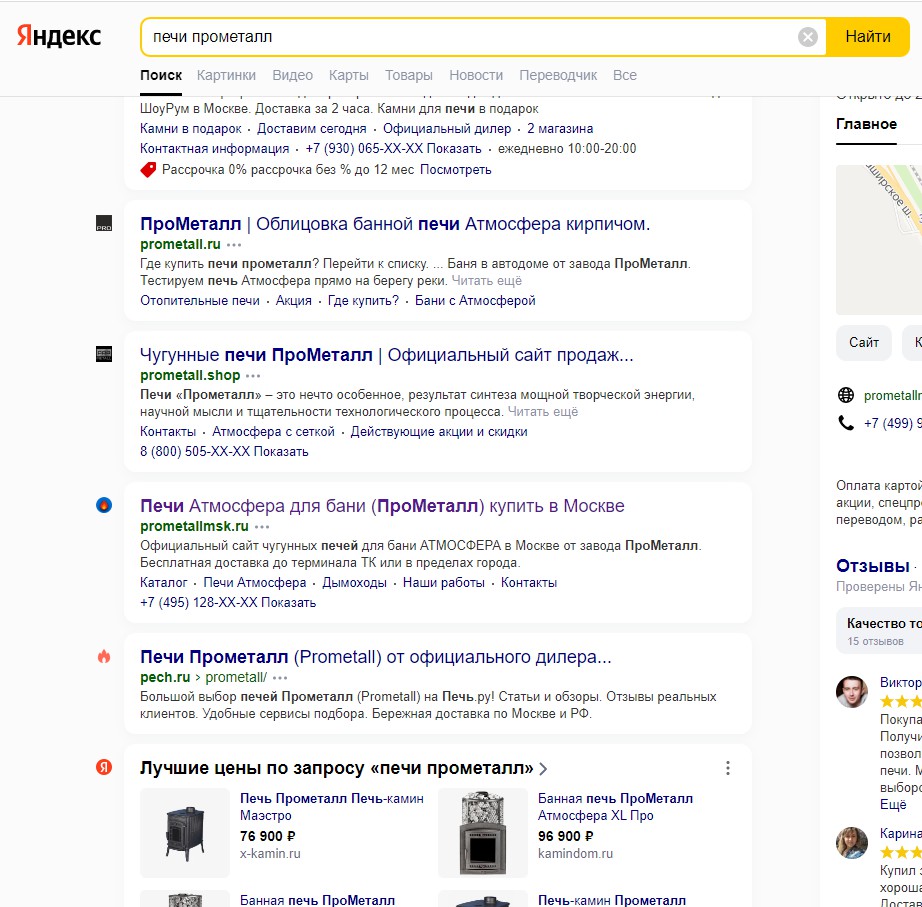Open the ellipsis menu next to pech.ru prometall/
The width and height of the screenshot is (922, 907).
280,678
